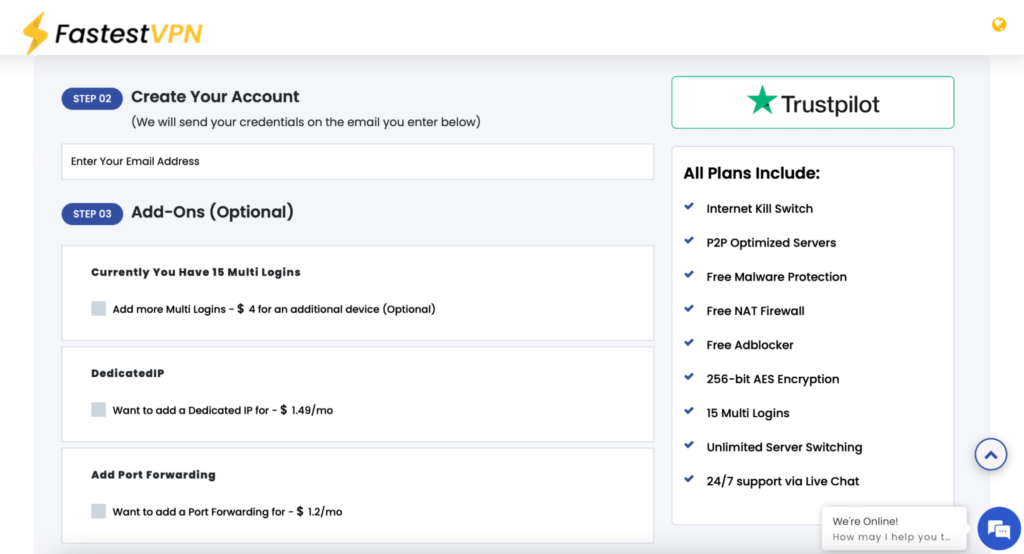Click the "DedicatedIP" section title
The height and width of the screenshot is (554, 1024).
[x=127, y=373]
